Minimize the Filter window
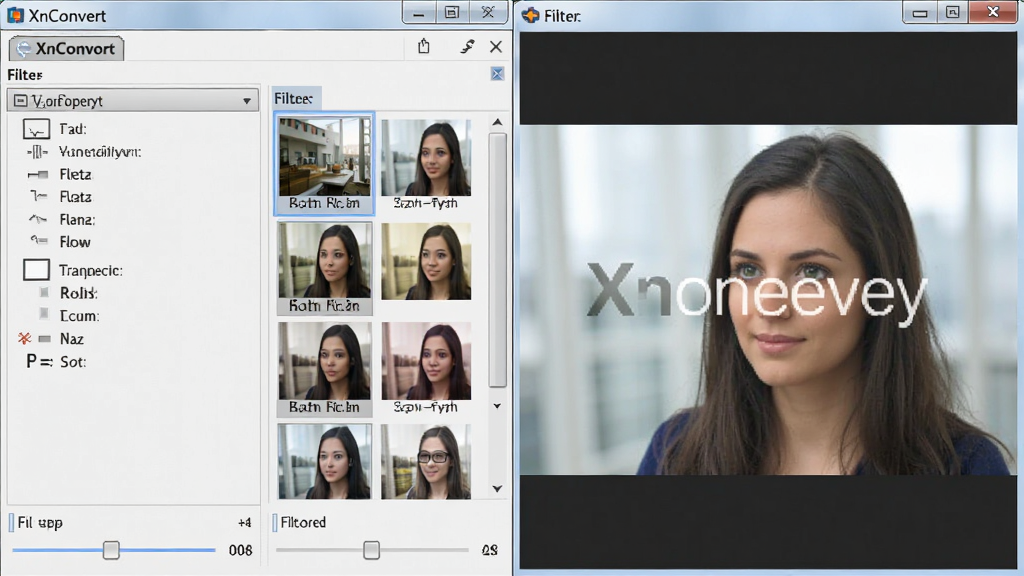This screenshot has width=1024, height=576. (x=920, y=13)
